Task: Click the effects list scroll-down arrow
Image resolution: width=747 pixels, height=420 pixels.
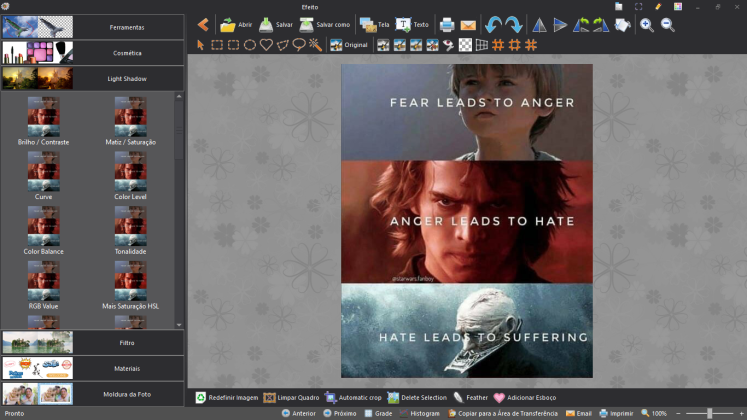Action: [179, 325]
